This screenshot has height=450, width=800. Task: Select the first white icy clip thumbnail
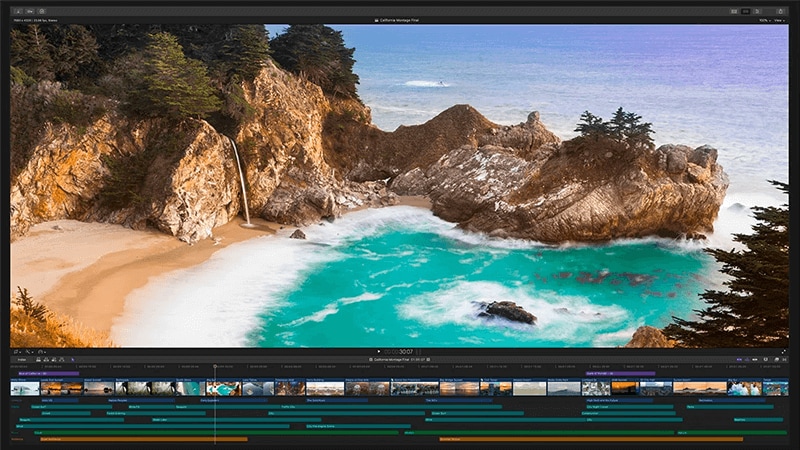24,388
